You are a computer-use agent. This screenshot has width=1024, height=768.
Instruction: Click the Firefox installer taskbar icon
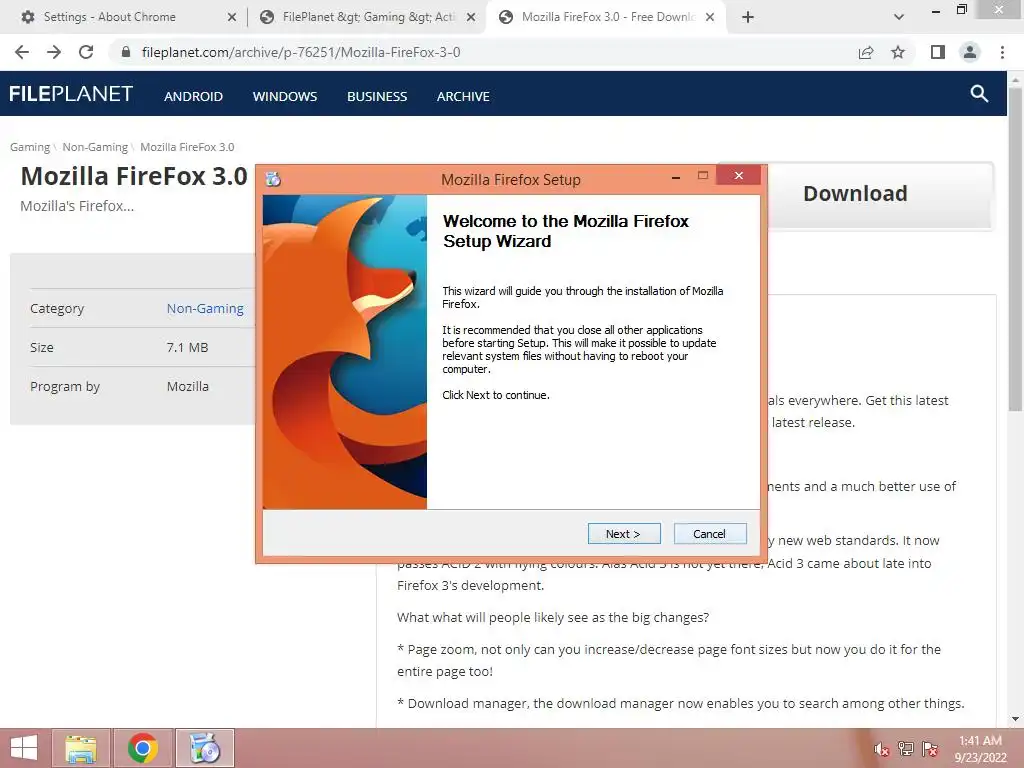204,748
